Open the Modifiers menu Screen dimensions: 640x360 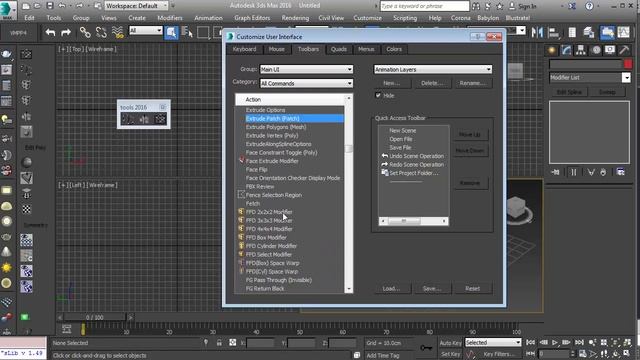coord(170,18)
